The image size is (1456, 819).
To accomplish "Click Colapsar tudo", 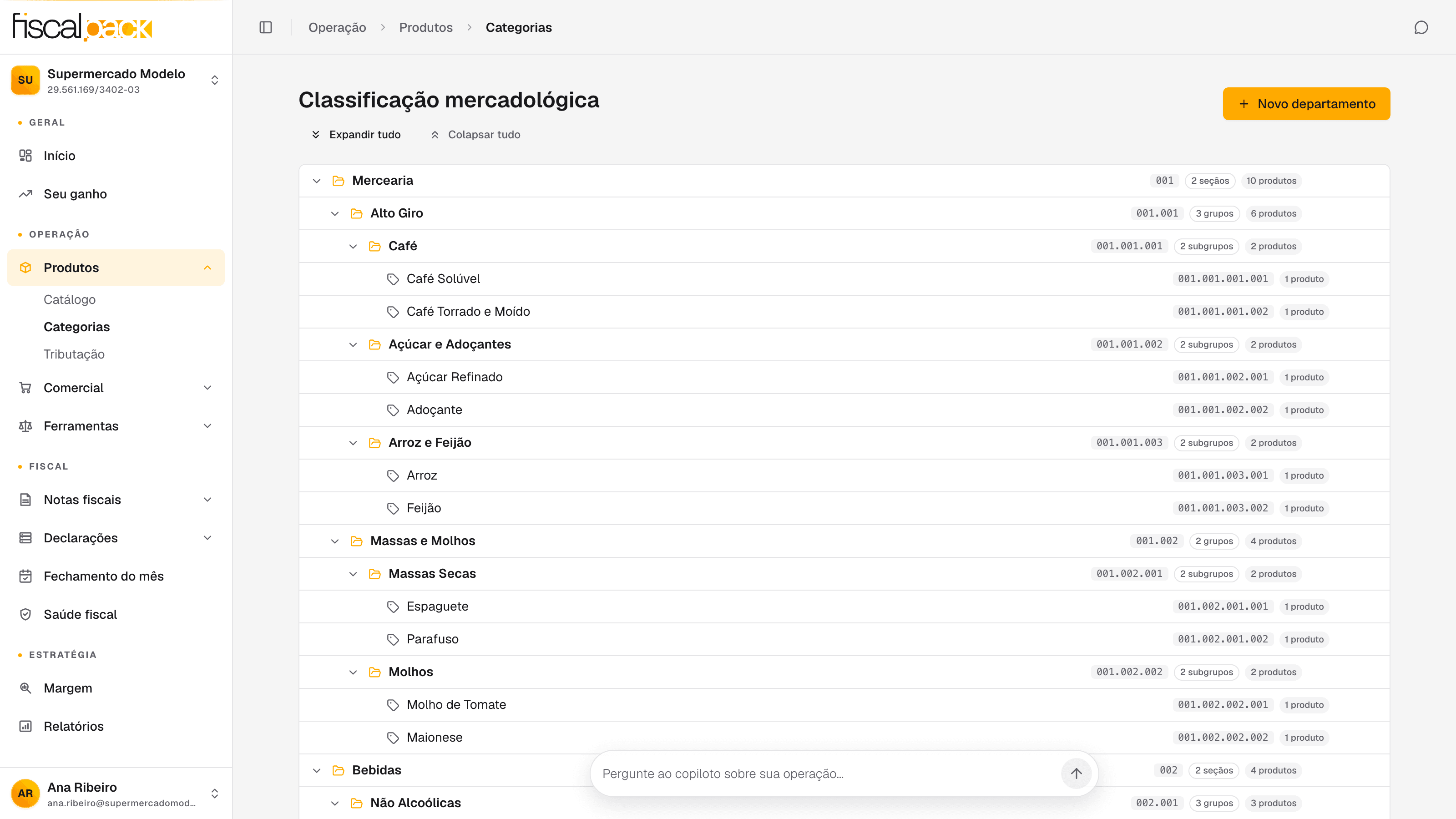I will 475,135.
